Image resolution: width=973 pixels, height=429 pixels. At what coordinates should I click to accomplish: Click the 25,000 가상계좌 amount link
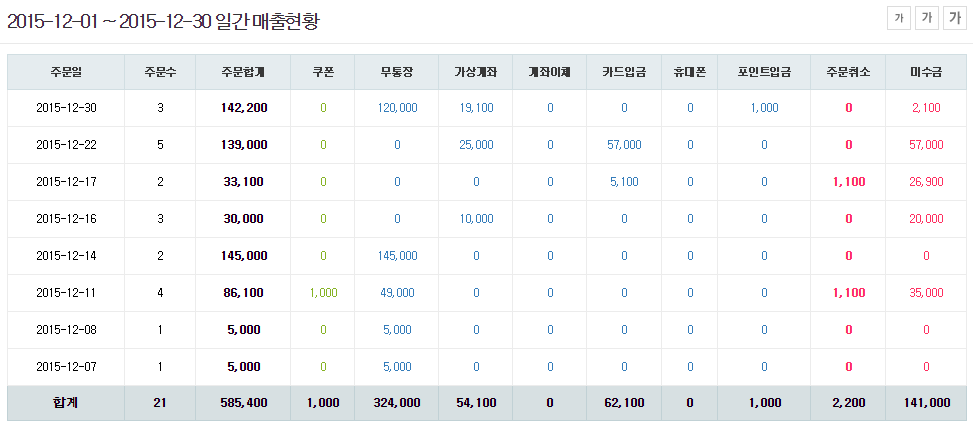point(476,145)
